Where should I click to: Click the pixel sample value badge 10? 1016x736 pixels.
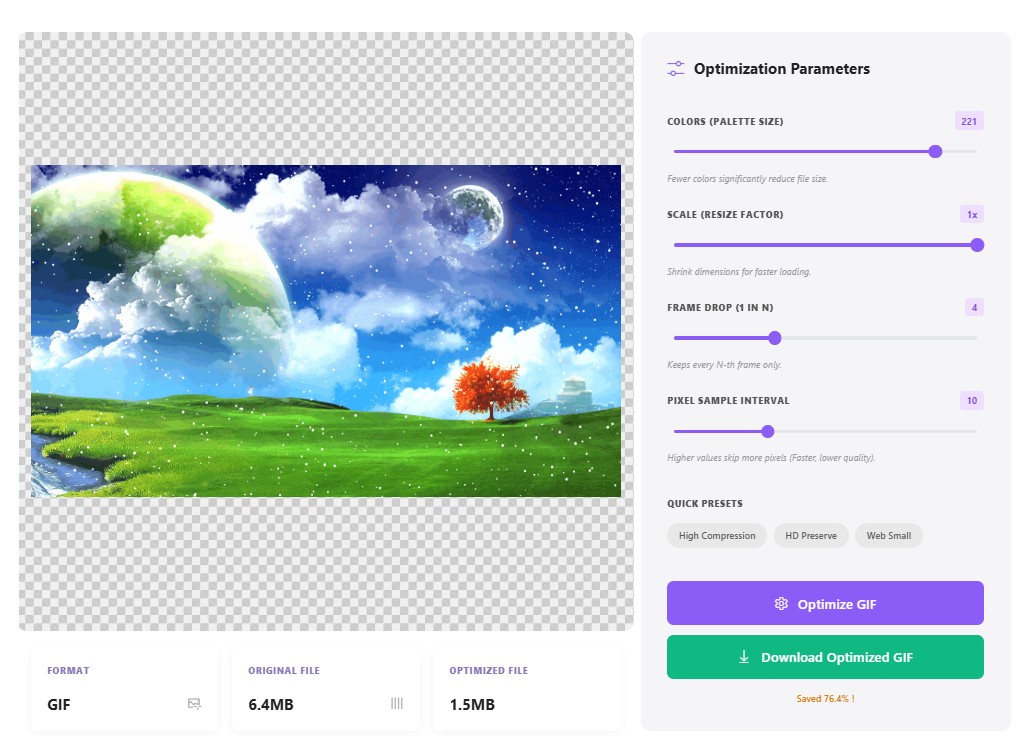(970, 401)
